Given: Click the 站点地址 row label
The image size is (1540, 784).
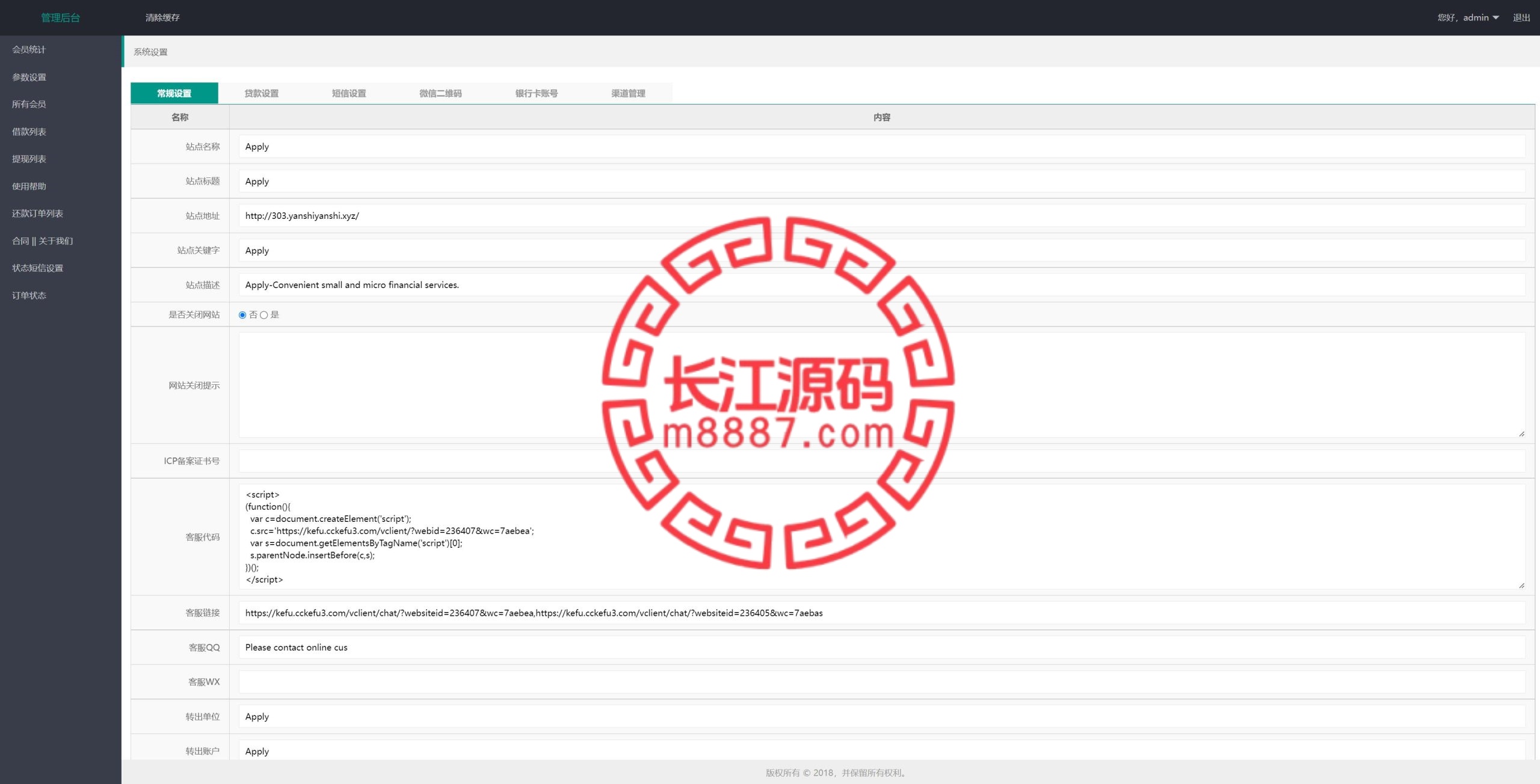Looking at the screenshot, I should pos(203,216).
